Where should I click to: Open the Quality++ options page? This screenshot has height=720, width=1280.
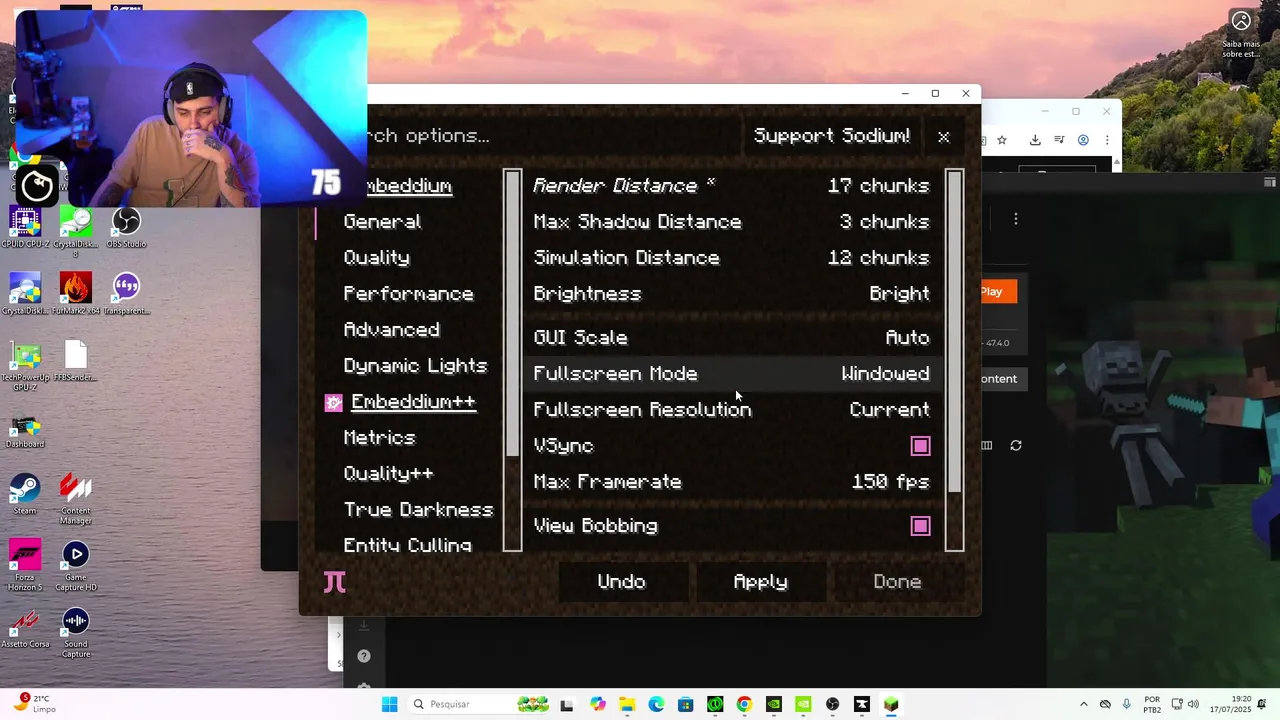(x=388, y=474)
